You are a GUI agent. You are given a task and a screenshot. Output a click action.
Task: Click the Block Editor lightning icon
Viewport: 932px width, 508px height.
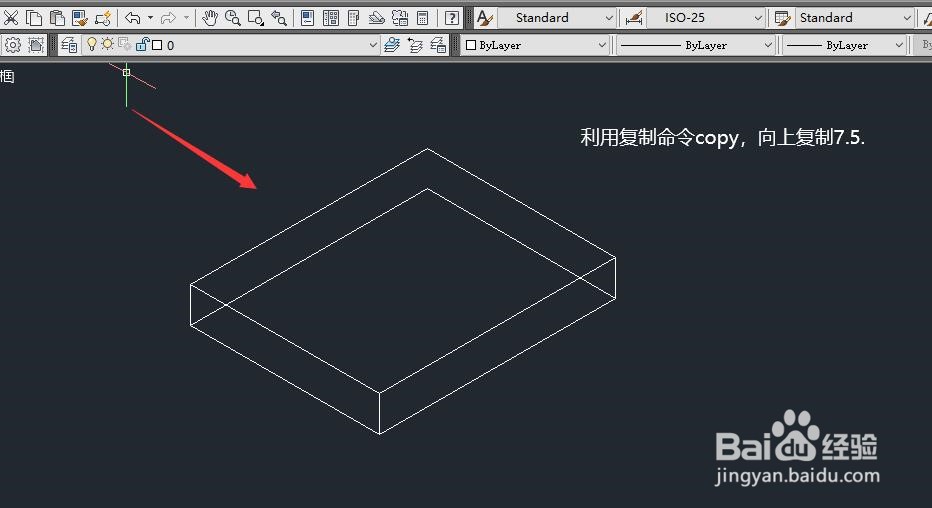click(x=103, y=18)
